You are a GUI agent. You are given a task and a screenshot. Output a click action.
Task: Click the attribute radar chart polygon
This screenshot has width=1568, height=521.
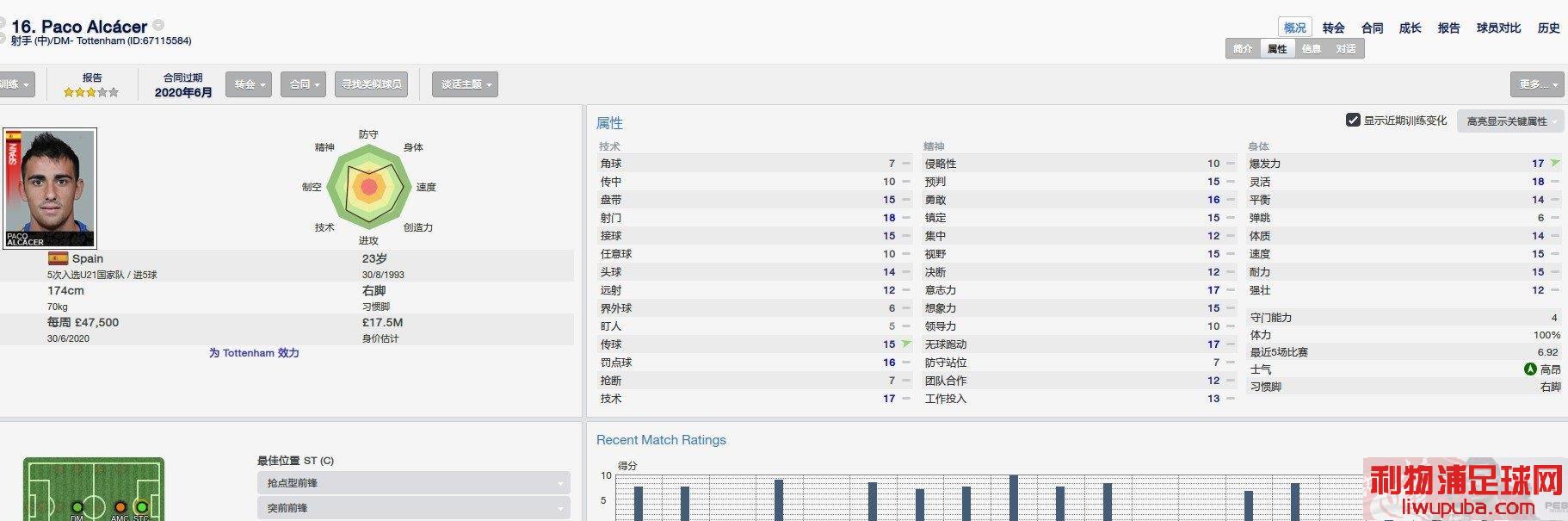click(369, 187)
